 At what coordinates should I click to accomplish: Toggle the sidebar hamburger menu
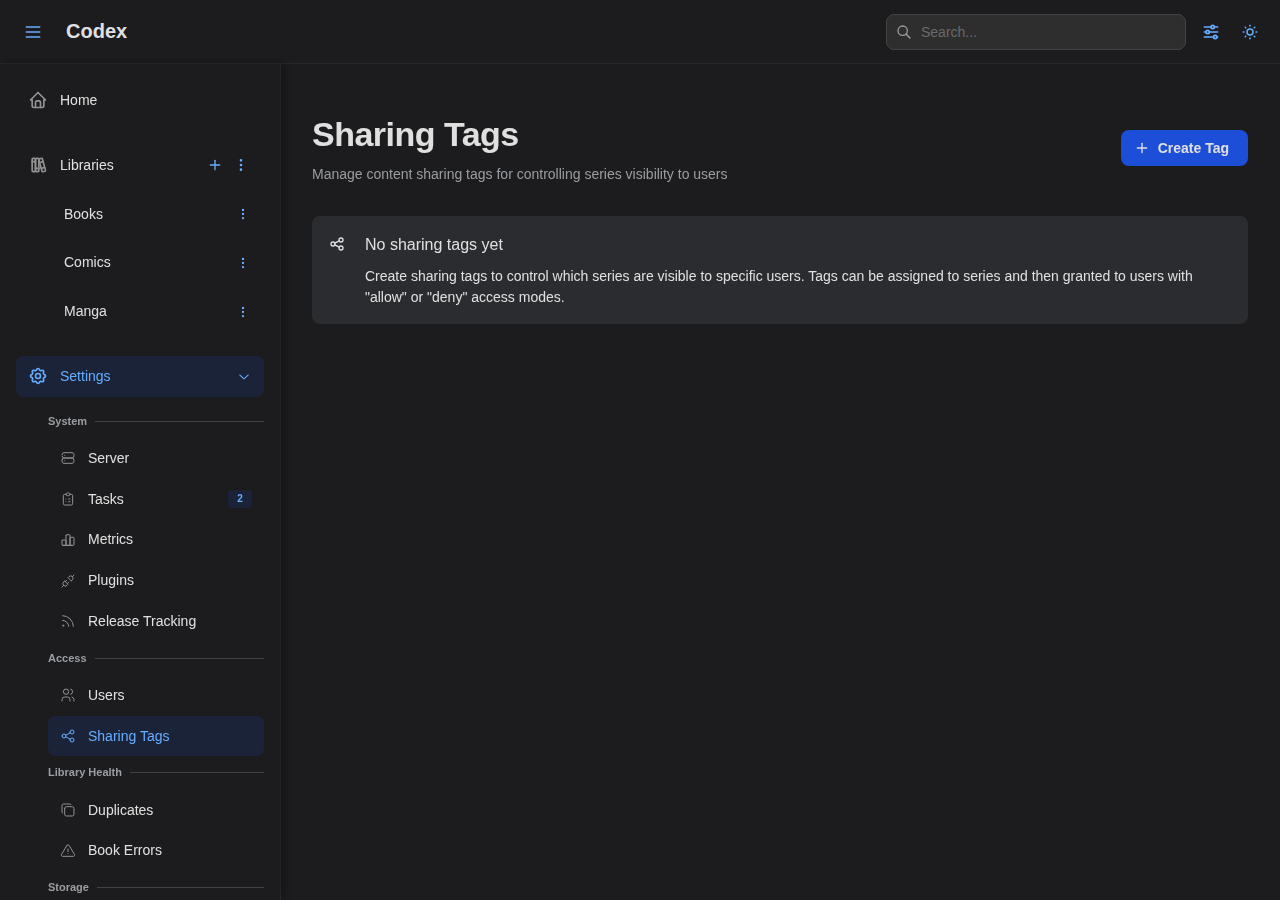[x=33, y=32]
